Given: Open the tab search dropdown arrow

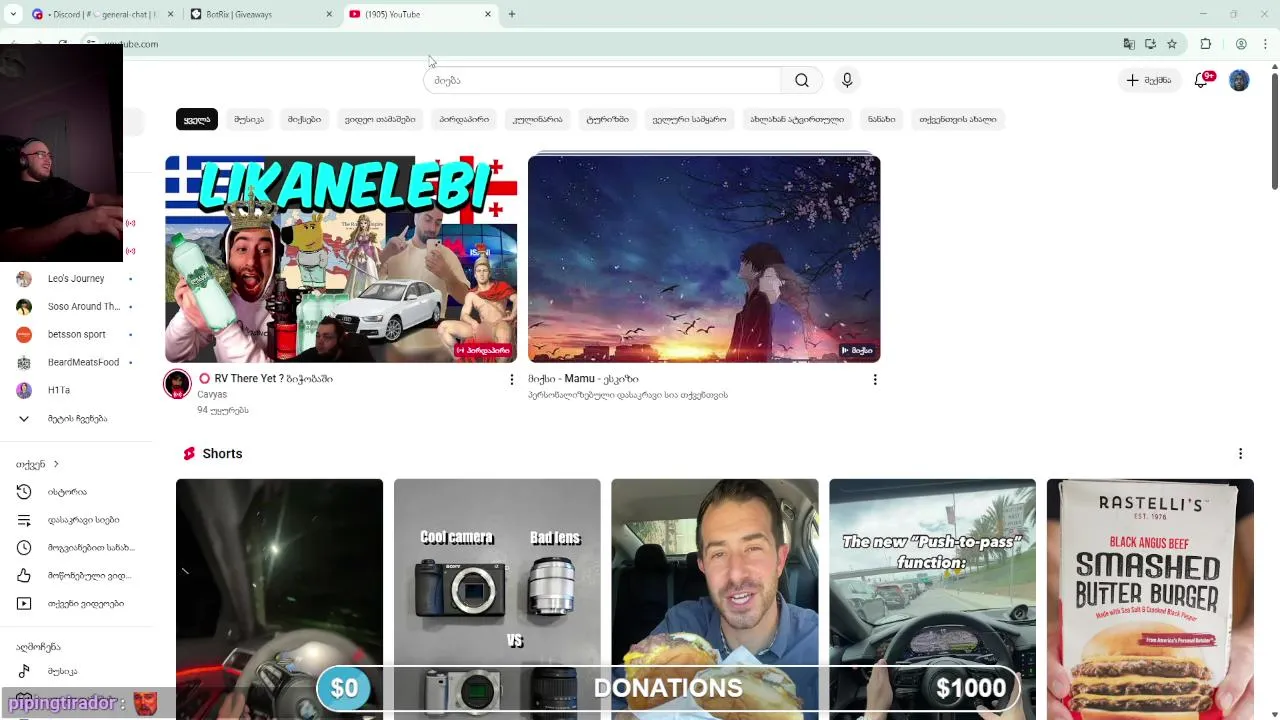Looking at the screenshot, I should [x=13, y=14].
